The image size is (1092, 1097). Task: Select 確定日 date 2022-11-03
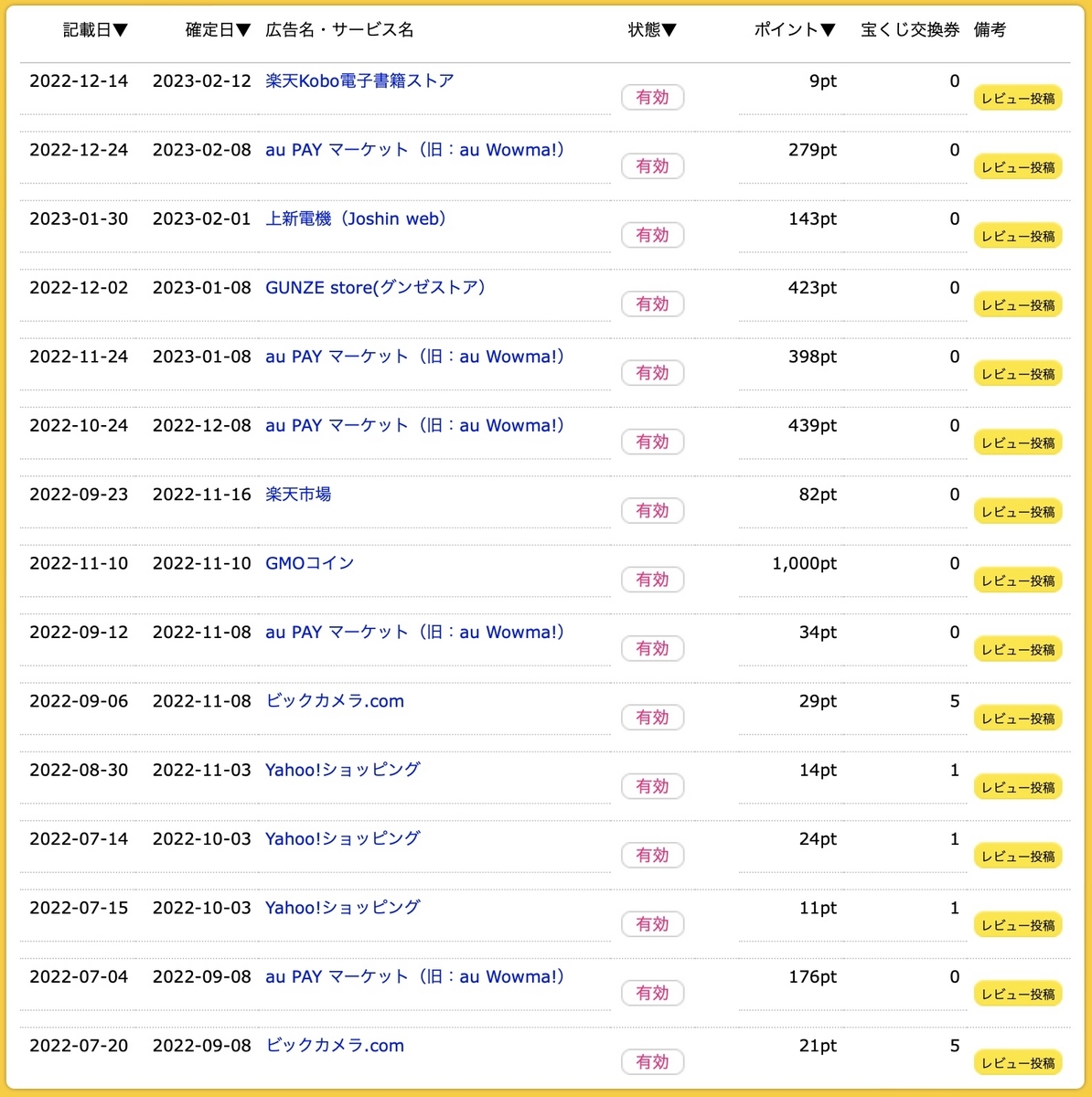point(202,770)
